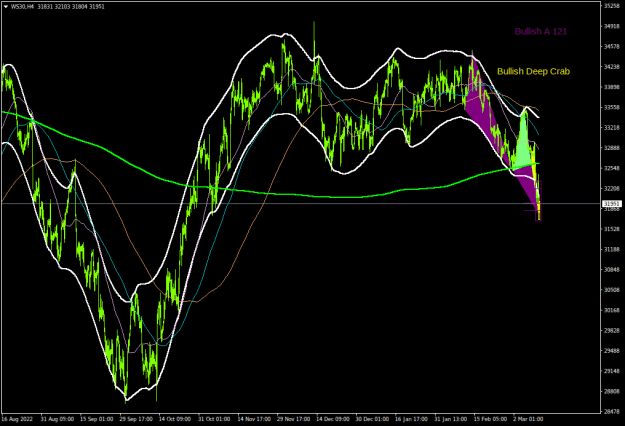Click the 29488 price axis value
This screenshot has width=625, height=426.
611,351
